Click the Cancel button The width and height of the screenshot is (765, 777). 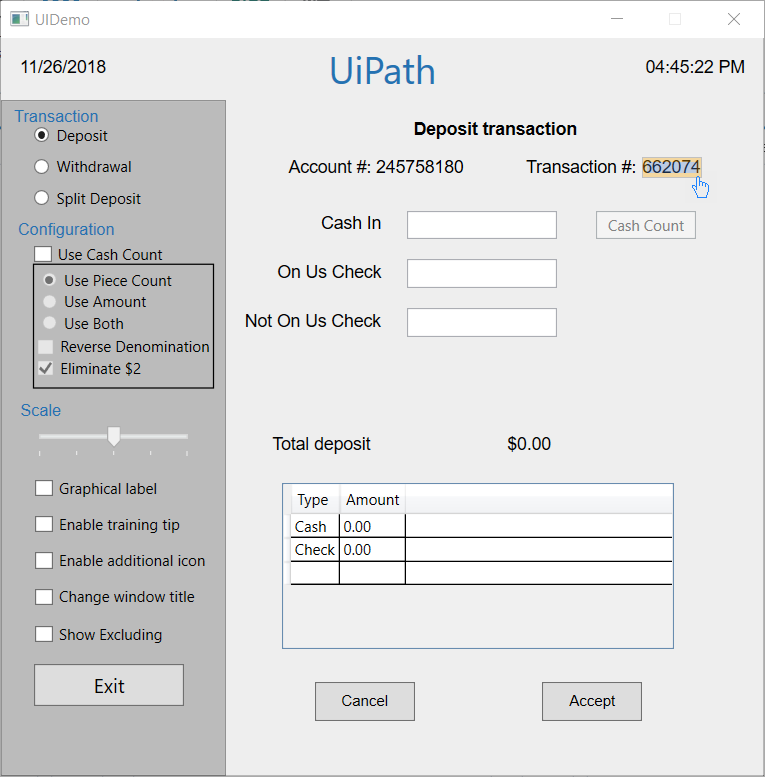tap(365, 701)
